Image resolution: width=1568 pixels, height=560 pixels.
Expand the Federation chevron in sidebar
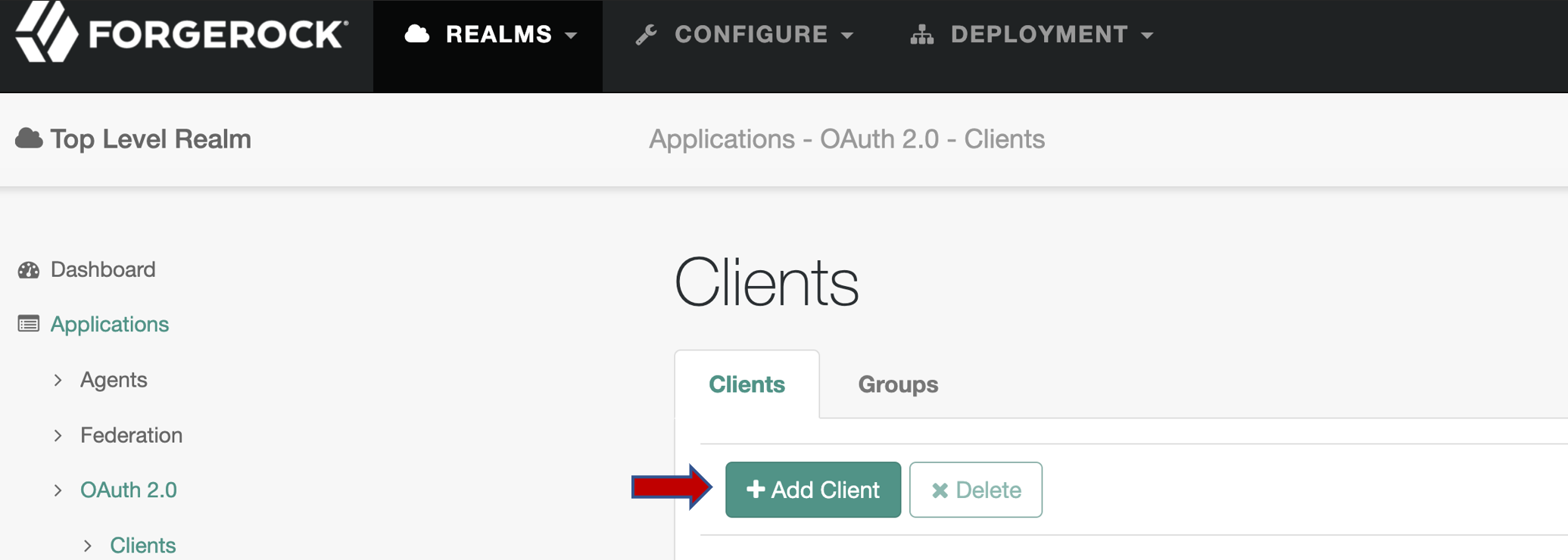coord(58,435)
